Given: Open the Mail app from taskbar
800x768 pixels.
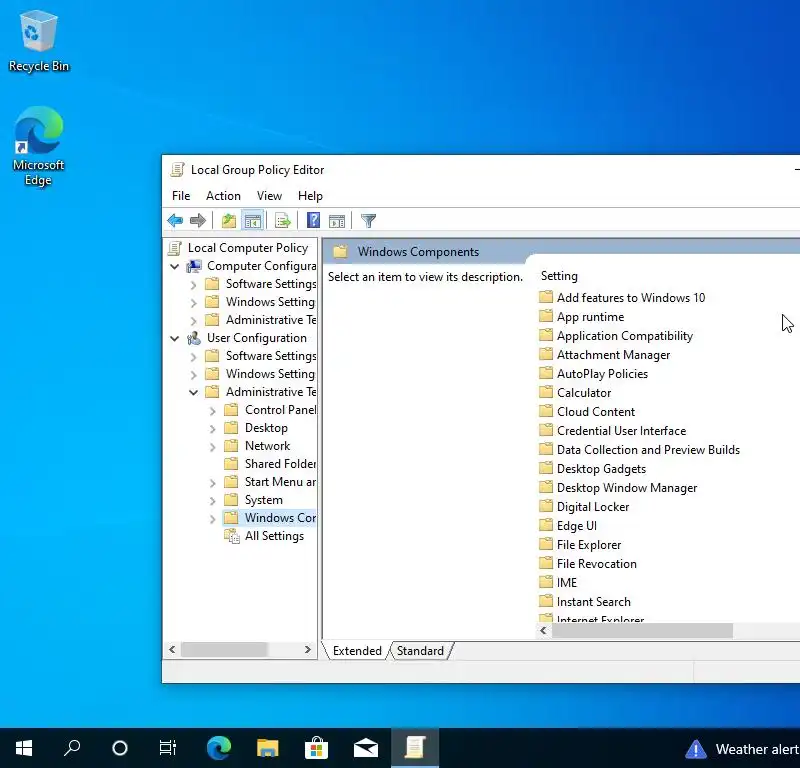Looking at the screenshot, I should [366, 749].
